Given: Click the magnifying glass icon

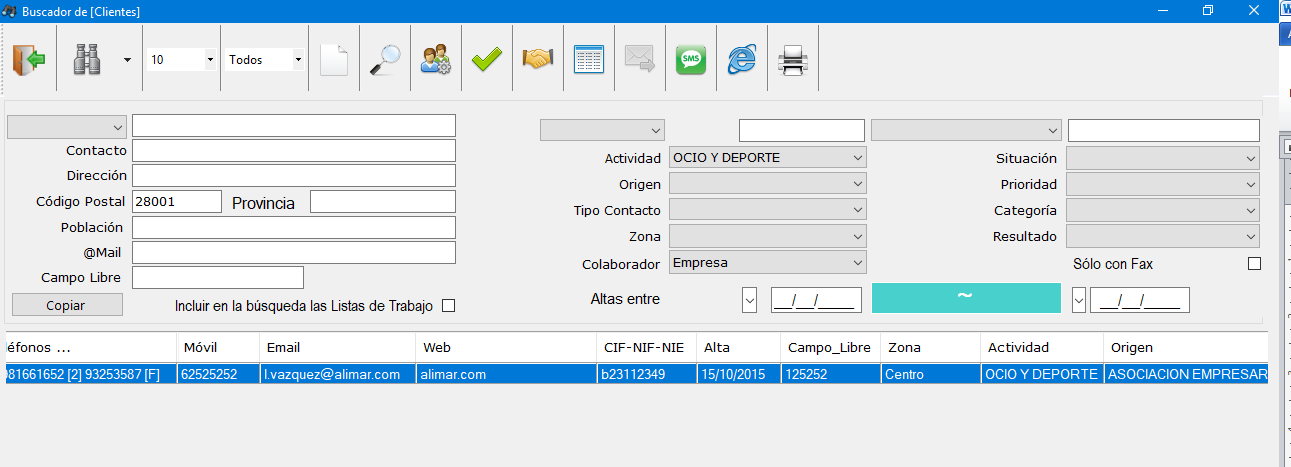Looking at the screenshot, I should point(385,60).
